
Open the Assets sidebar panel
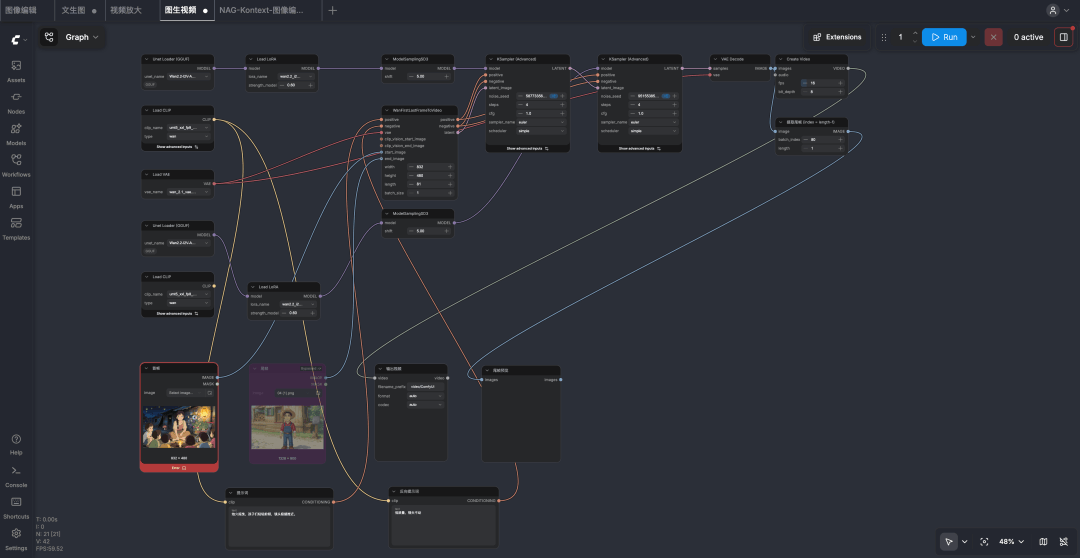[16, 71]
